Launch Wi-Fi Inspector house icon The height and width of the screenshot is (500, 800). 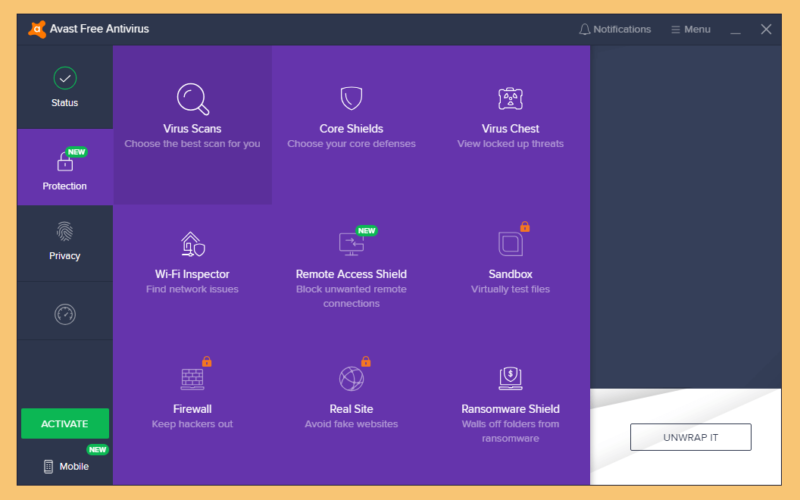click(193, 244)
